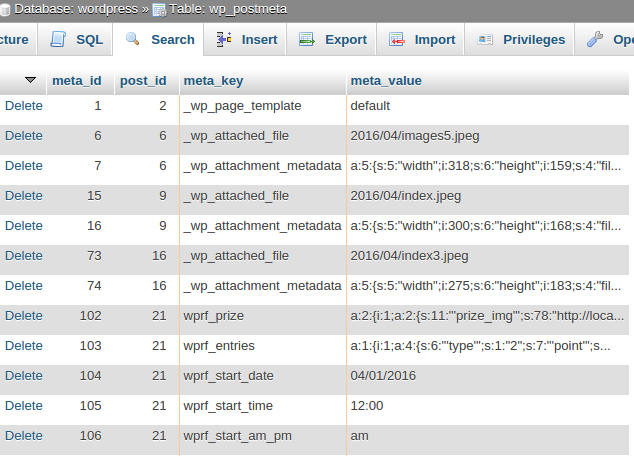Go to the Import tab

coord(421,39)
